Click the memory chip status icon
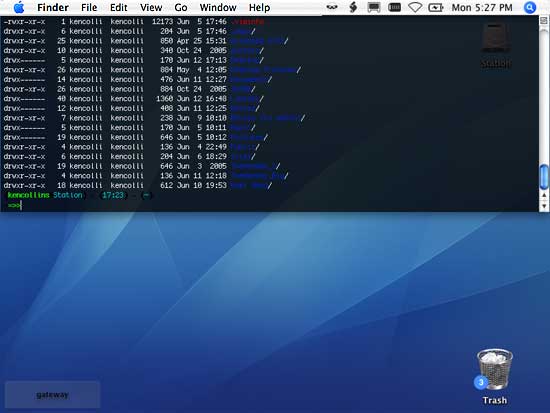 click(x=395, y=7)
